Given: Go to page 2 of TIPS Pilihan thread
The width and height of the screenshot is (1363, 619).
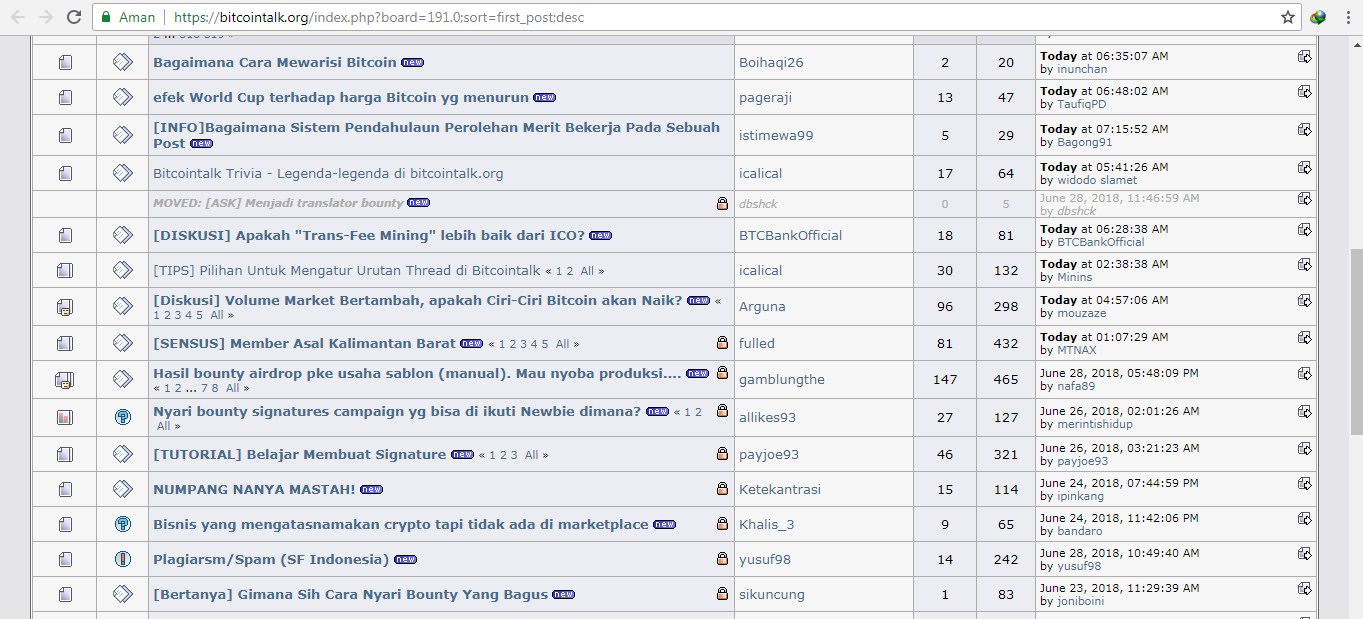Looking at the screenshot, I should coord(570,271).
